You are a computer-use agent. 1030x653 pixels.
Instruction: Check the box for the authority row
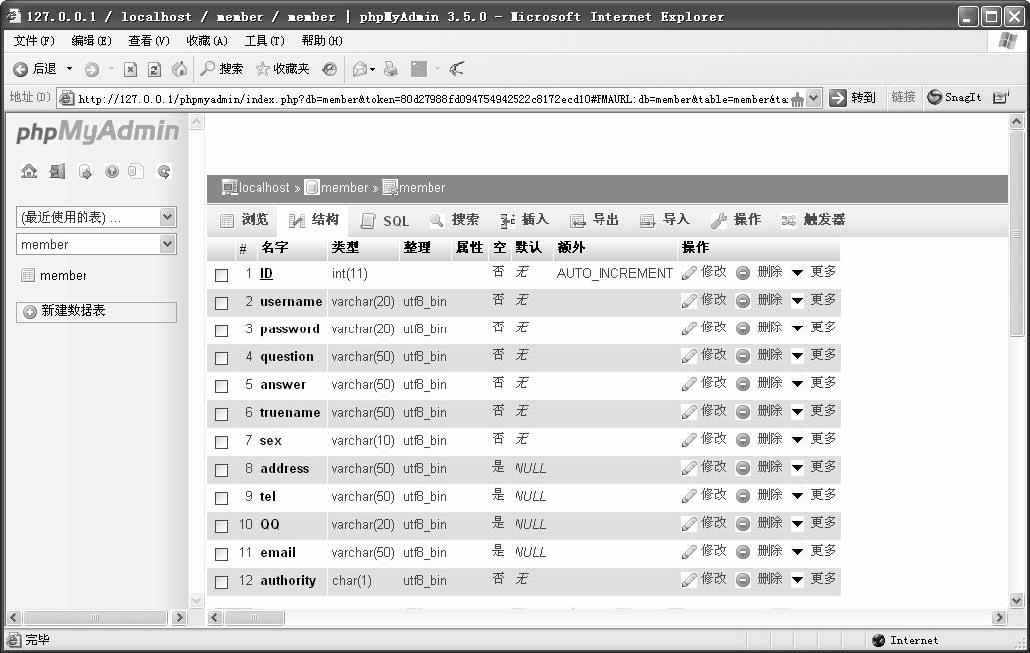221,582
